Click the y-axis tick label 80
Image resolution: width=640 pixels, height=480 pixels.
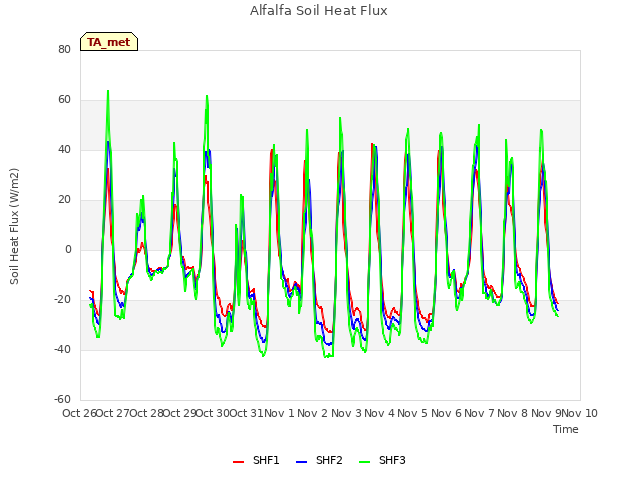[x=64, y=49]
